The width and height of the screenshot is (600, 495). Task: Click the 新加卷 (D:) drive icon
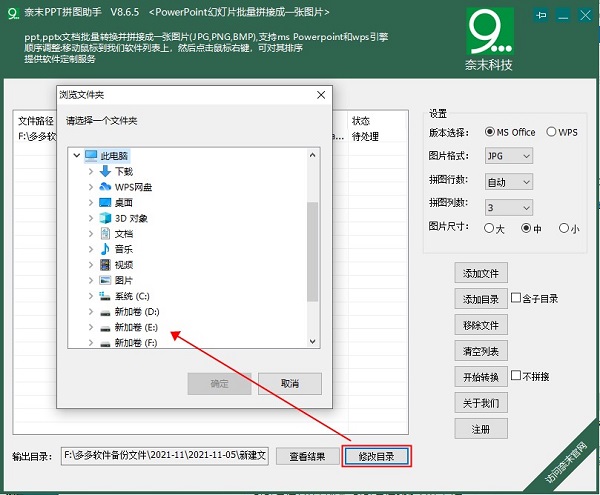coord(105,313)
